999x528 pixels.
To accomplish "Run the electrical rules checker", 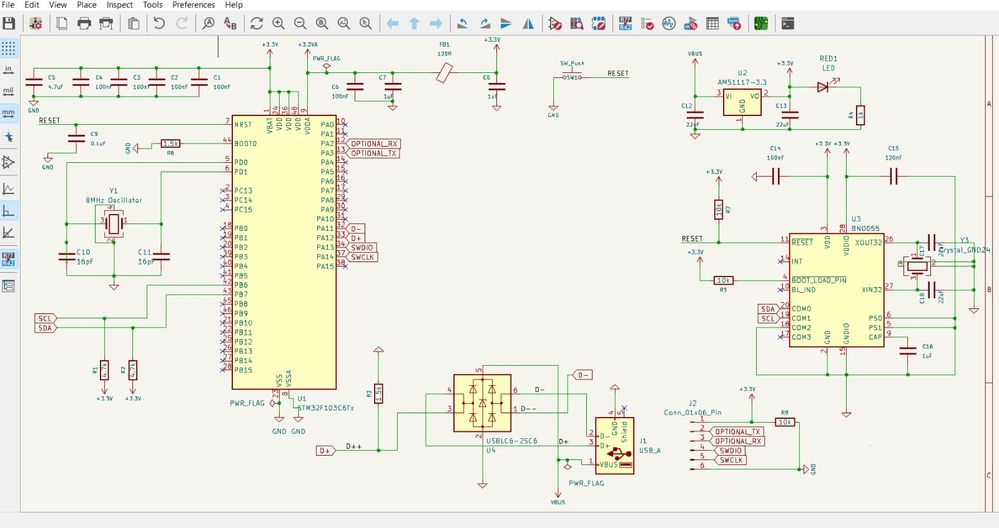I will pyautogui.click(x=646, y=22).
